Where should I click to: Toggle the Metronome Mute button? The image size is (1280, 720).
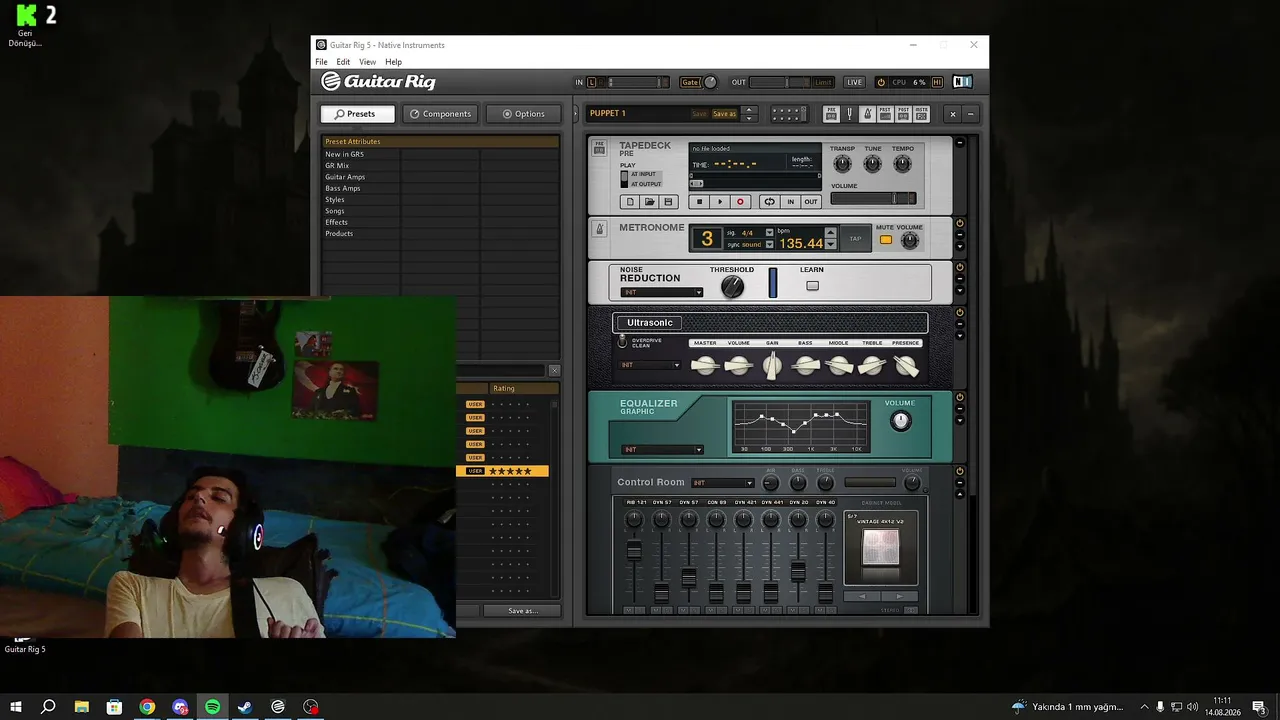coord(885,240)
